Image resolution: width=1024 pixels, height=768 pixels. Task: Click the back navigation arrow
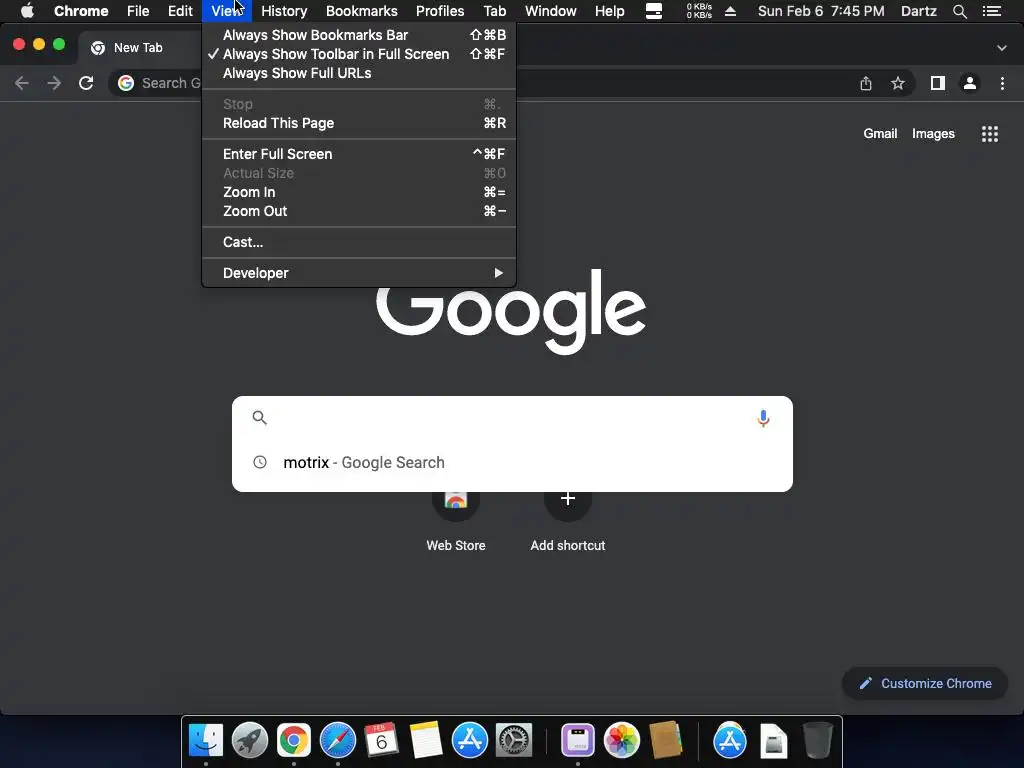(22, 83)
